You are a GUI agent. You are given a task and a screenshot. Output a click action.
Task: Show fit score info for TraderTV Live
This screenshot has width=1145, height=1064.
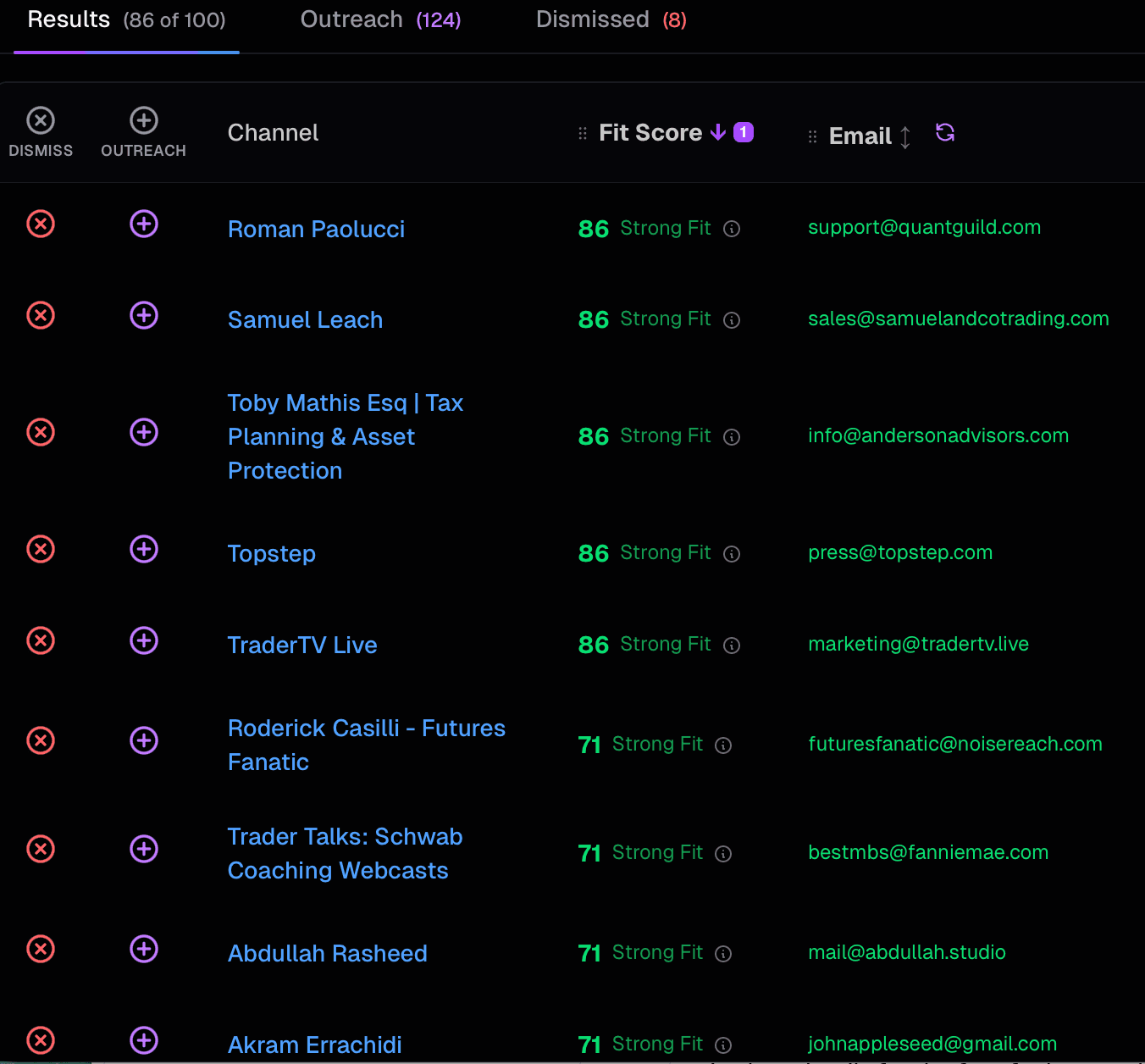732,646
